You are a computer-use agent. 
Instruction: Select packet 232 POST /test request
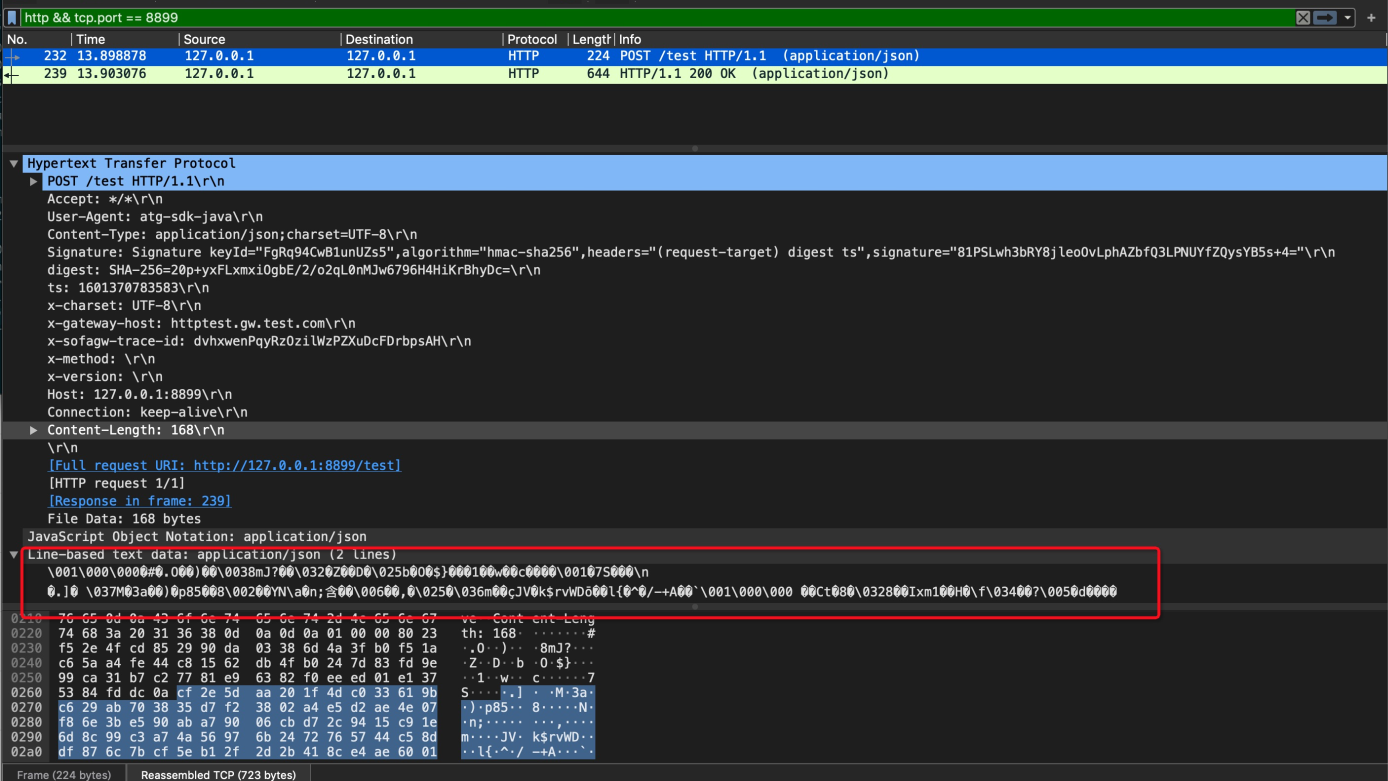(x=694, y=56)
